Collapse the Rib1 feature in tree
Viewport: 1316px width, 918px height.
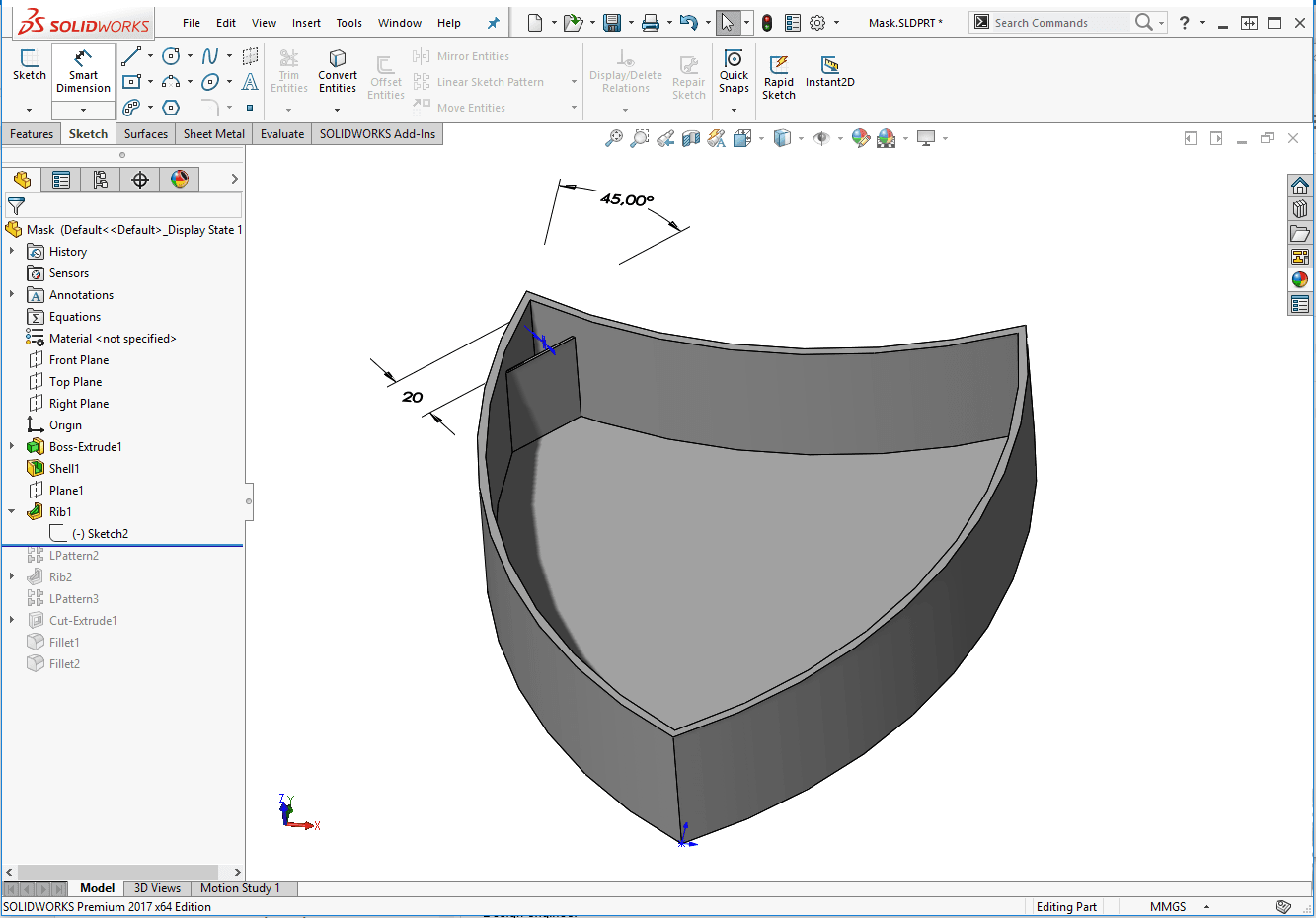point(12,512)
